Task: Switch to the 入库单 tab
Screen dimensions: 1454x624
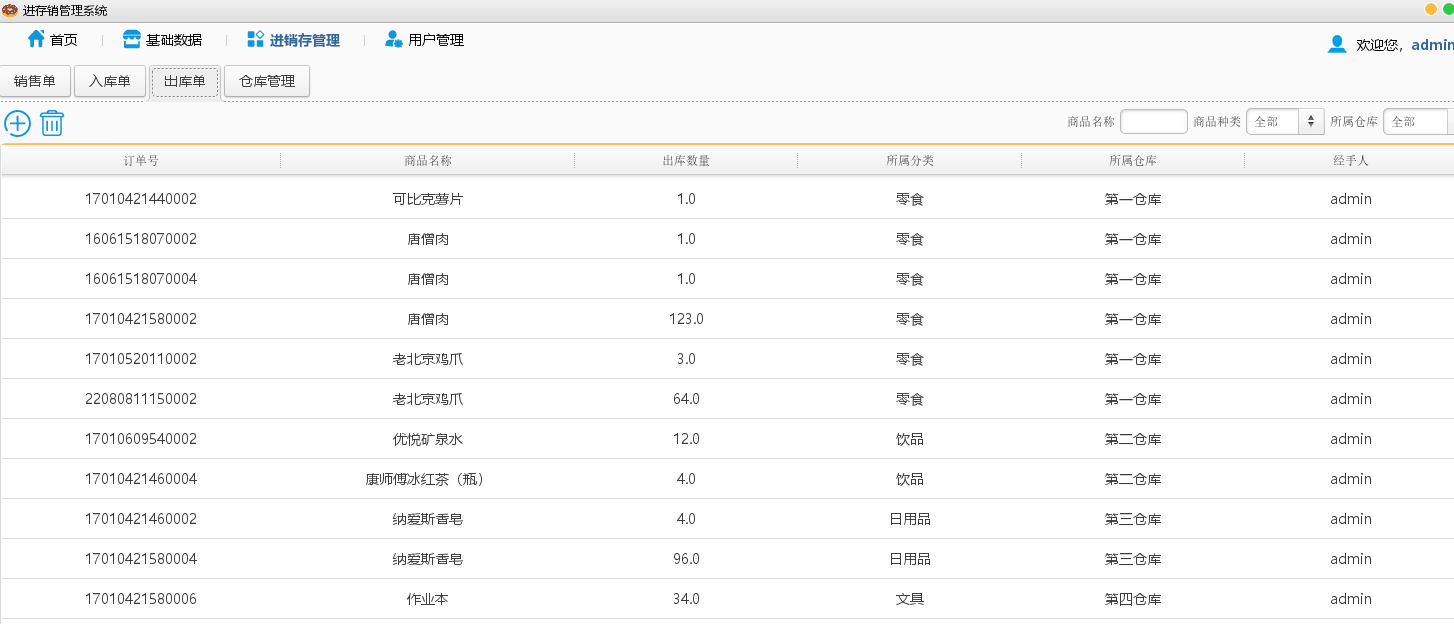Action: coord(110,80)
